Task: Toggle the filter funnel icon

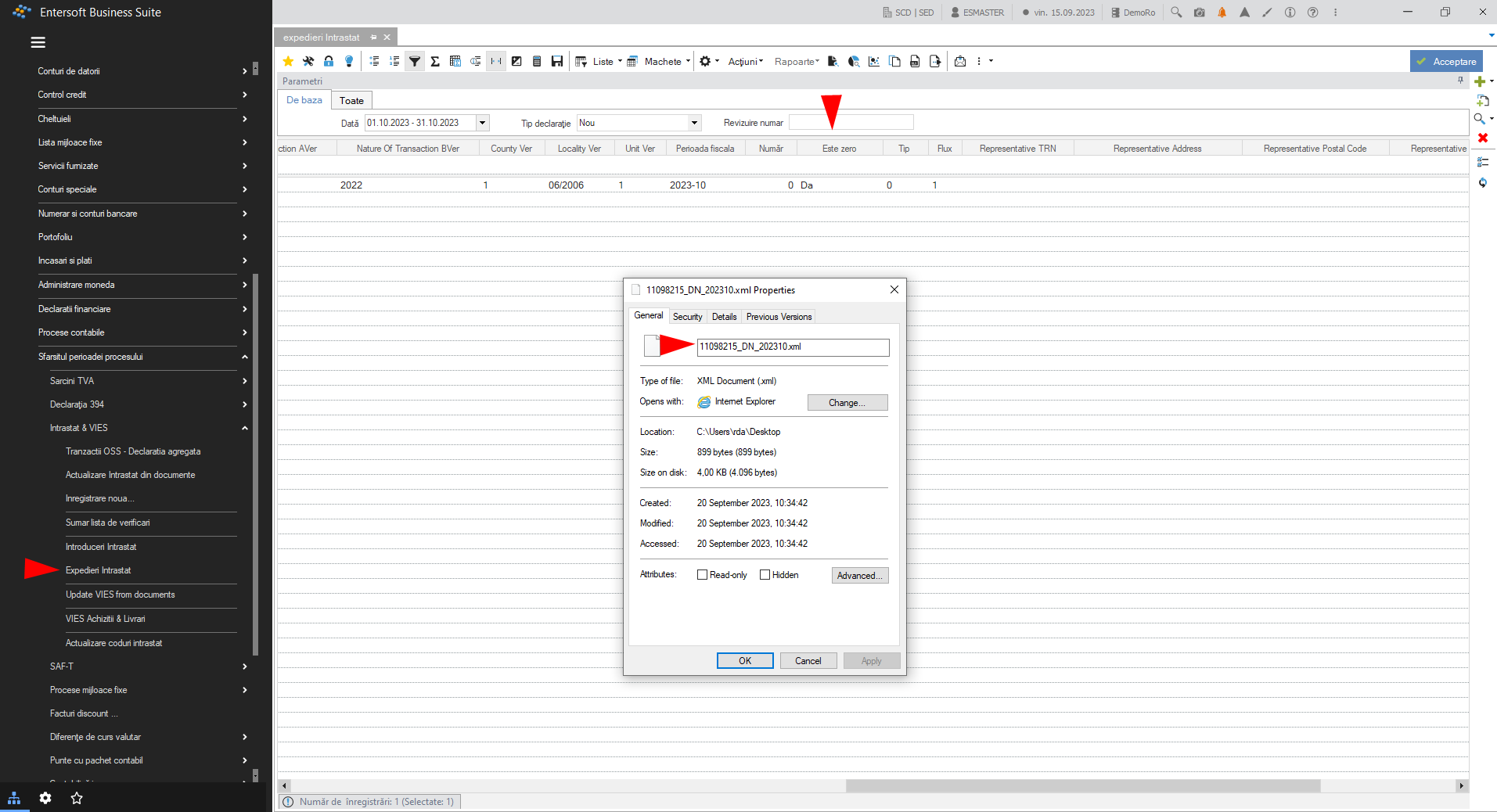Action: point(415,61)
